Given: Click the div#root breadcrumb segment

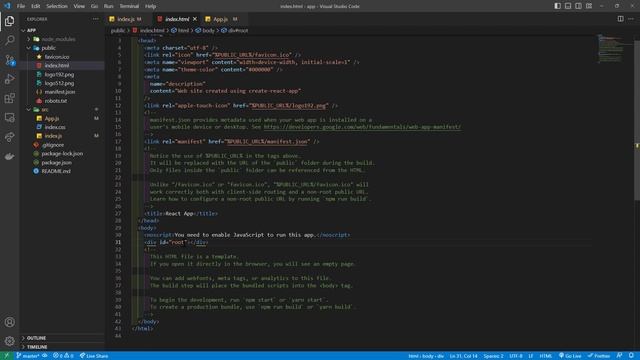Looking at the screenshot, I should click(x=238, y=30).
